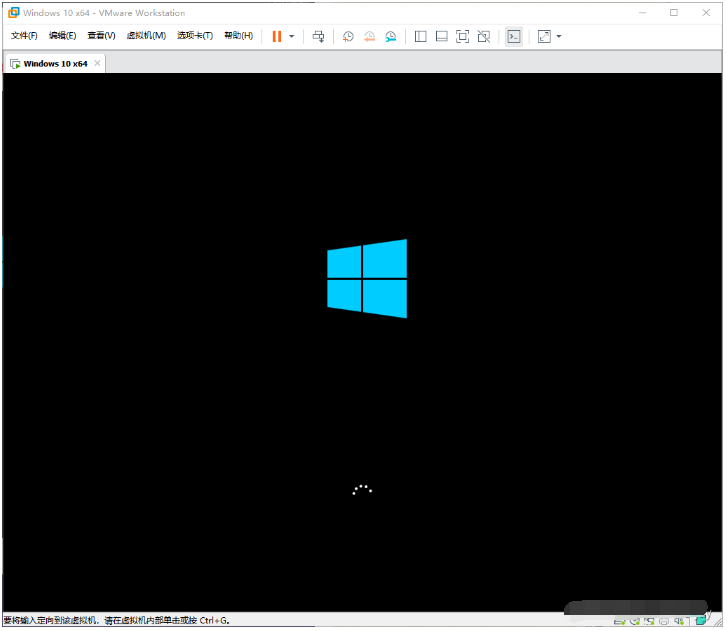727x631 pixels.
Task: Toggle the thumbnail bar view
Action: click(x=441, y=36)
